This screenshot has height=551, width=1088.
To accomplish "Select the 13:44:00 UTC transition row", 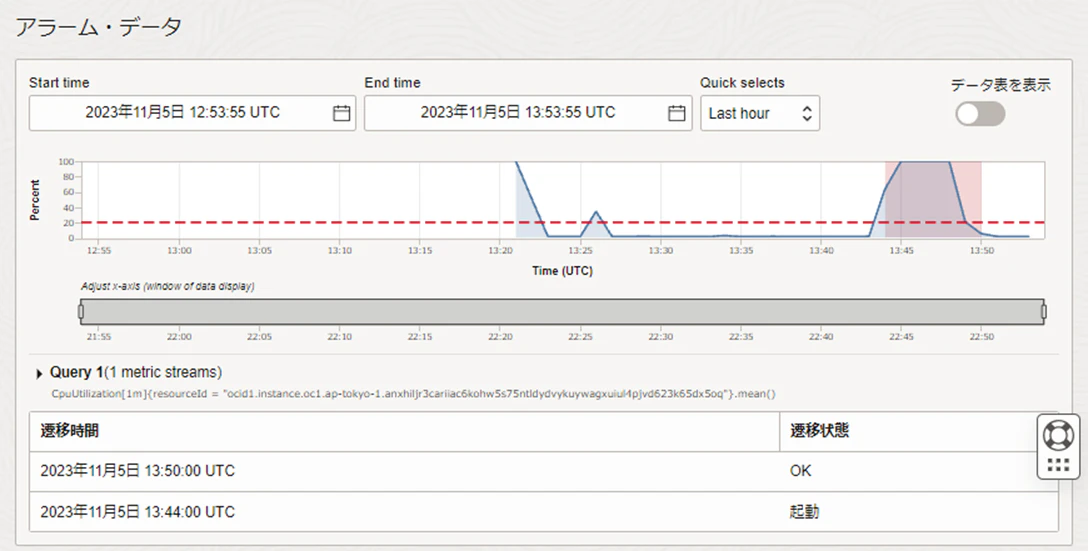I will tap(544, 512).
